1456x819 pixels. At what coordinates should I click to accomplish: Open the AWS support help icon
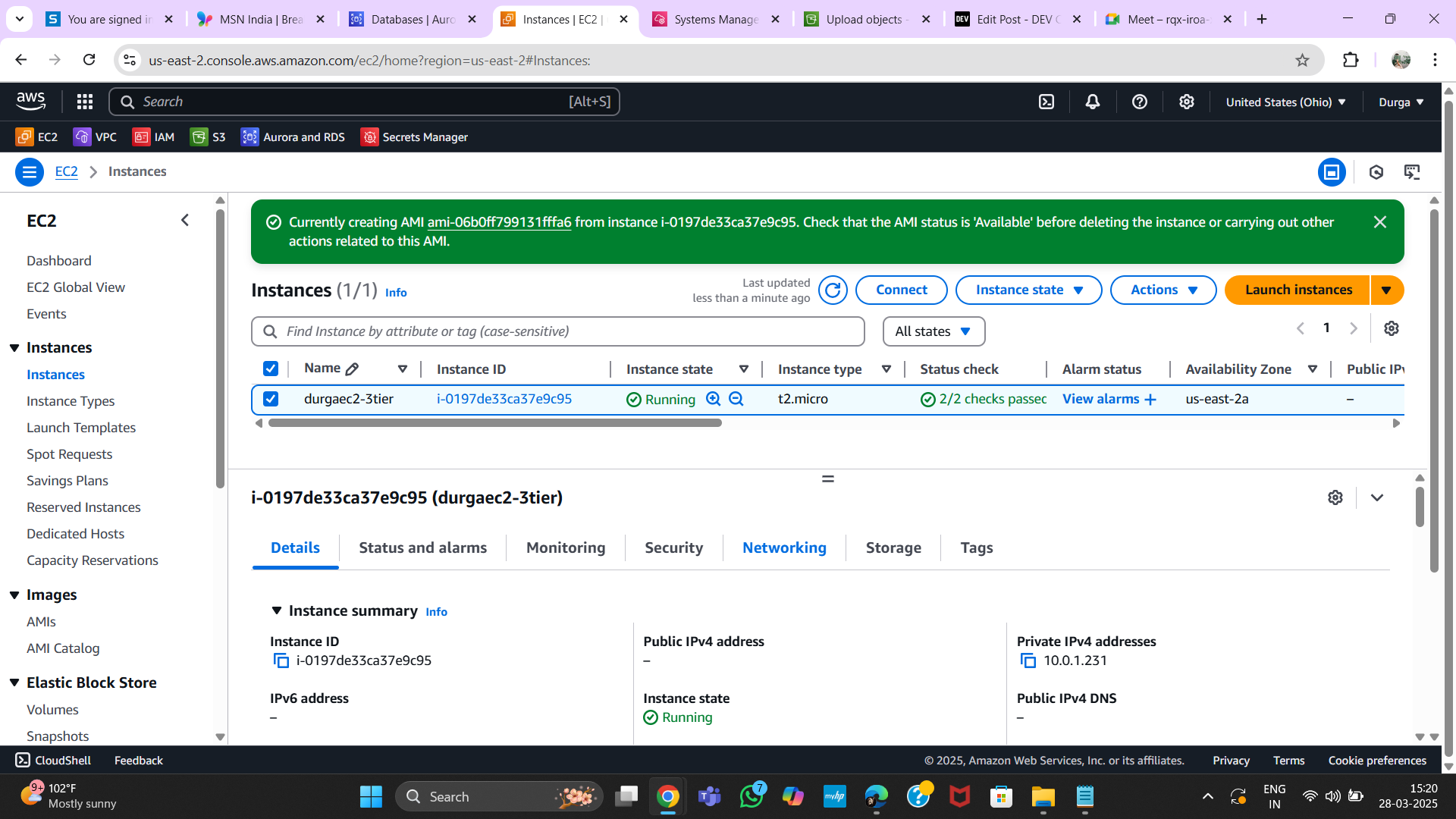click(1140, 102)
